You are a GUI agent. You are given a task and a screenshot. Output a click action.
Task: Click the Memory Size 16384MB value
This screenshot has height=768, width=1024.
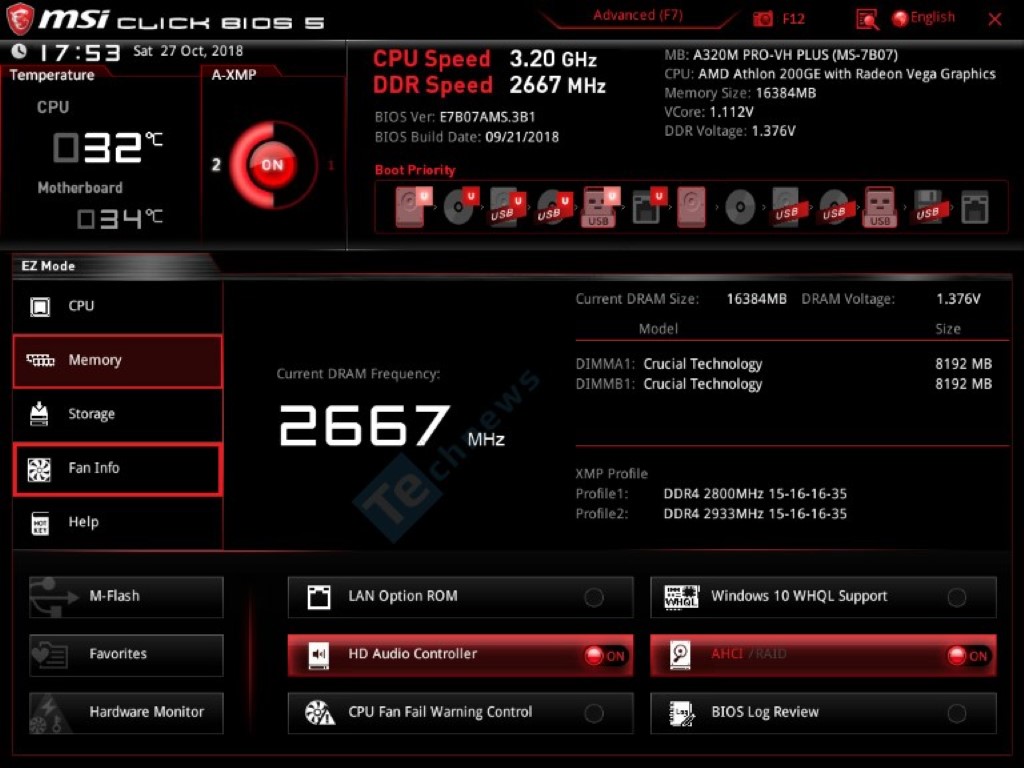[x=786, y=93]
